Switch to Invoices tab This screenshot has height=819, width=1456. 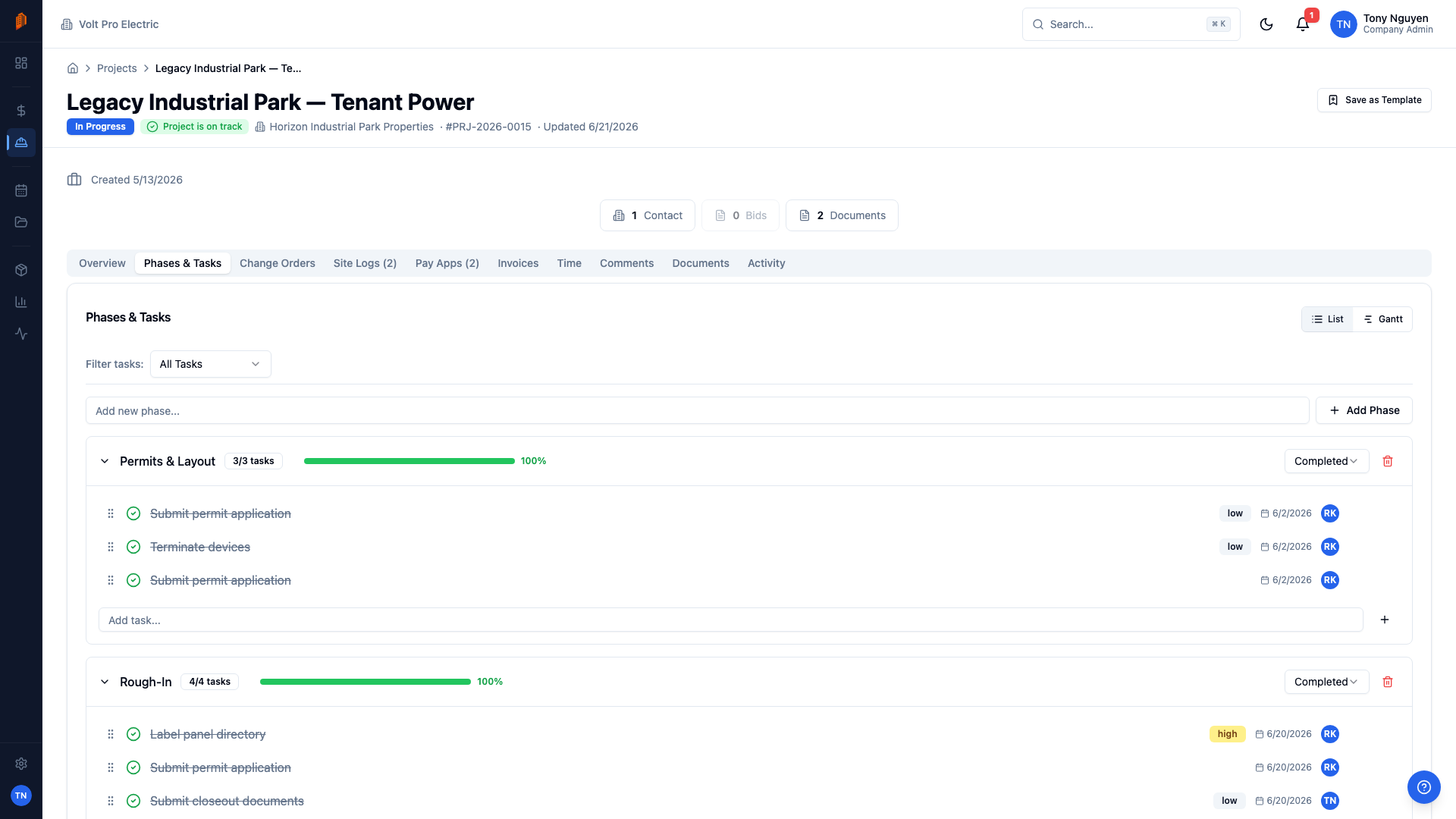tap(518, 263)
